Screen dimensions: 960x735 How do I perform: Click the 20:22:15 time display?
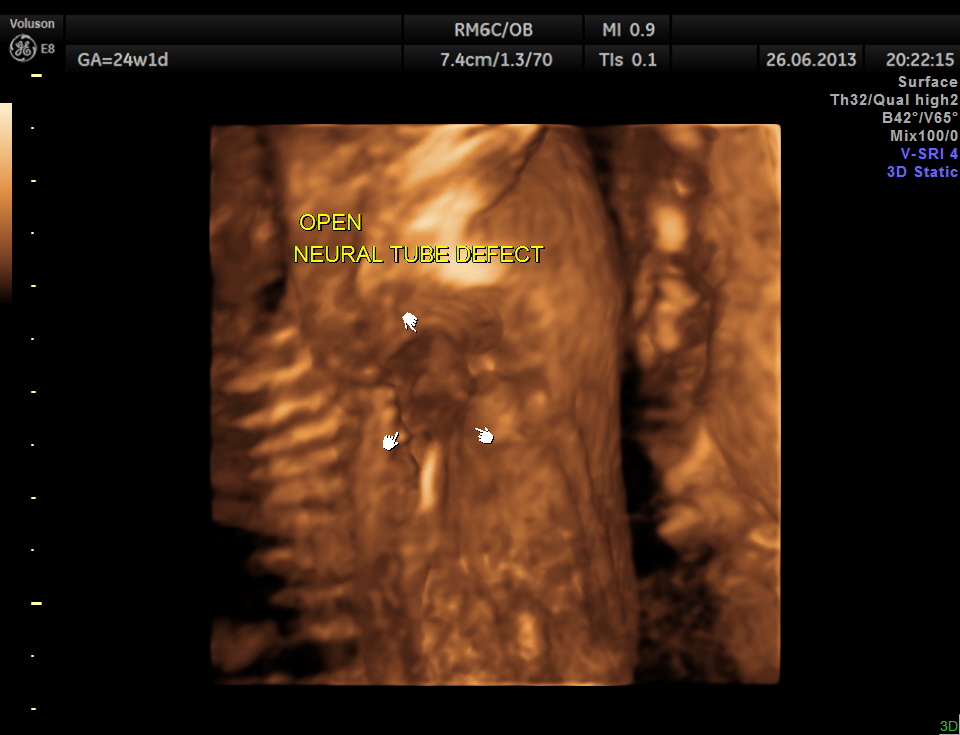(919, 60)
